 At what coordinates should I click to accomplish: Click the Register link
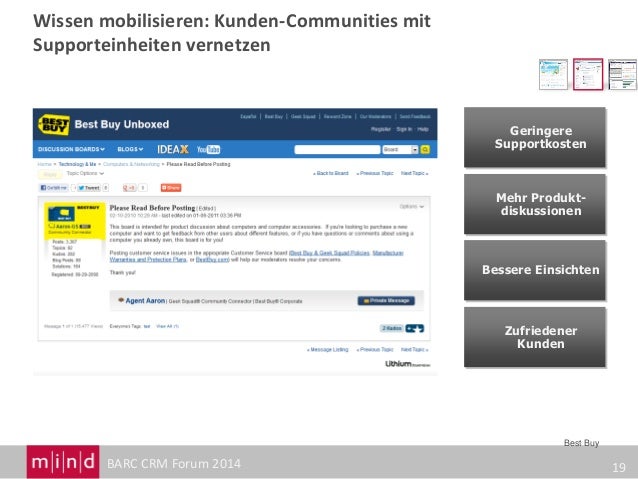(x=381, y=129)
